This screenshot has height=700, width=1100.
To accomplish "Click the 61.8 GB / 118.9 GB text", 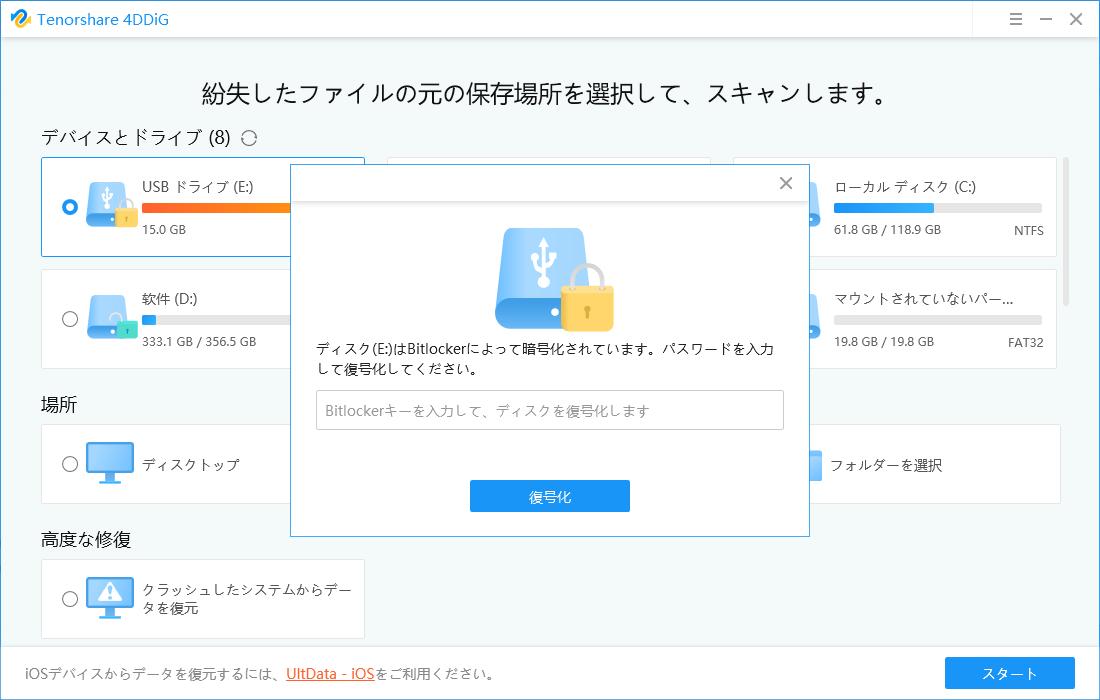I will click(887, 229).
